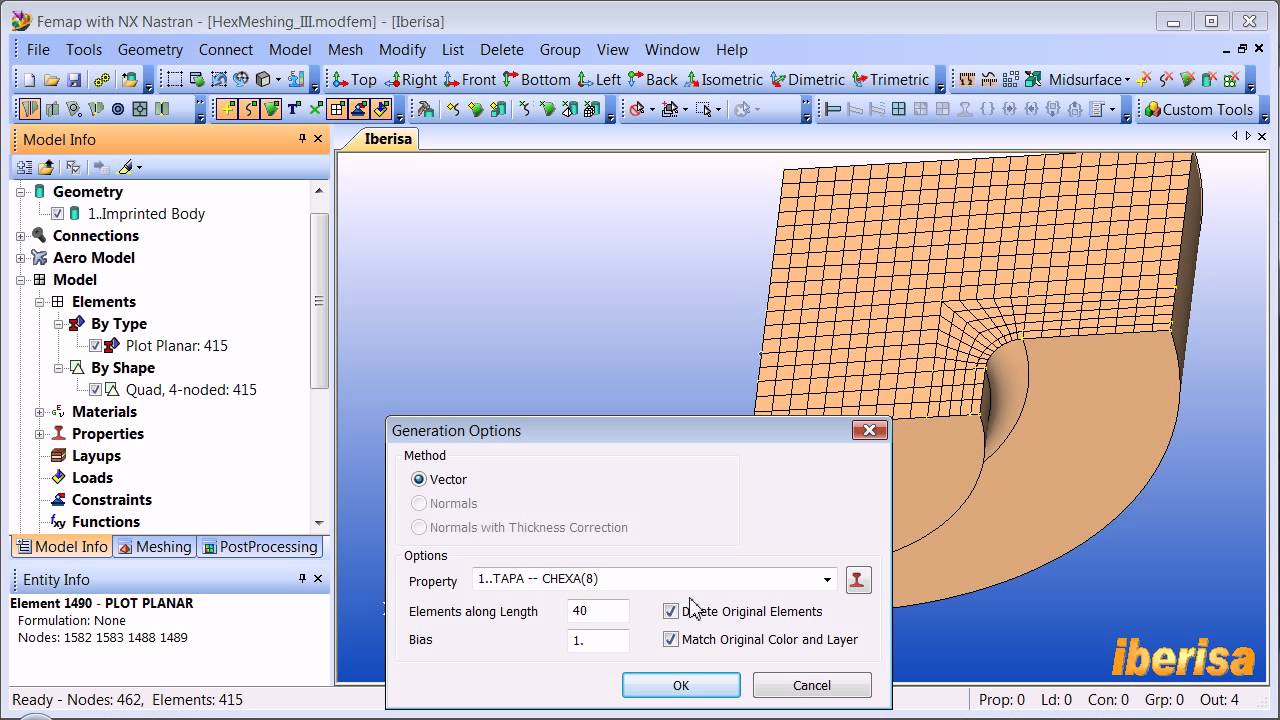The height and width of the screenshot is (720, 1280).
Task: Click the Top view button
Action: tap(354, 80)
